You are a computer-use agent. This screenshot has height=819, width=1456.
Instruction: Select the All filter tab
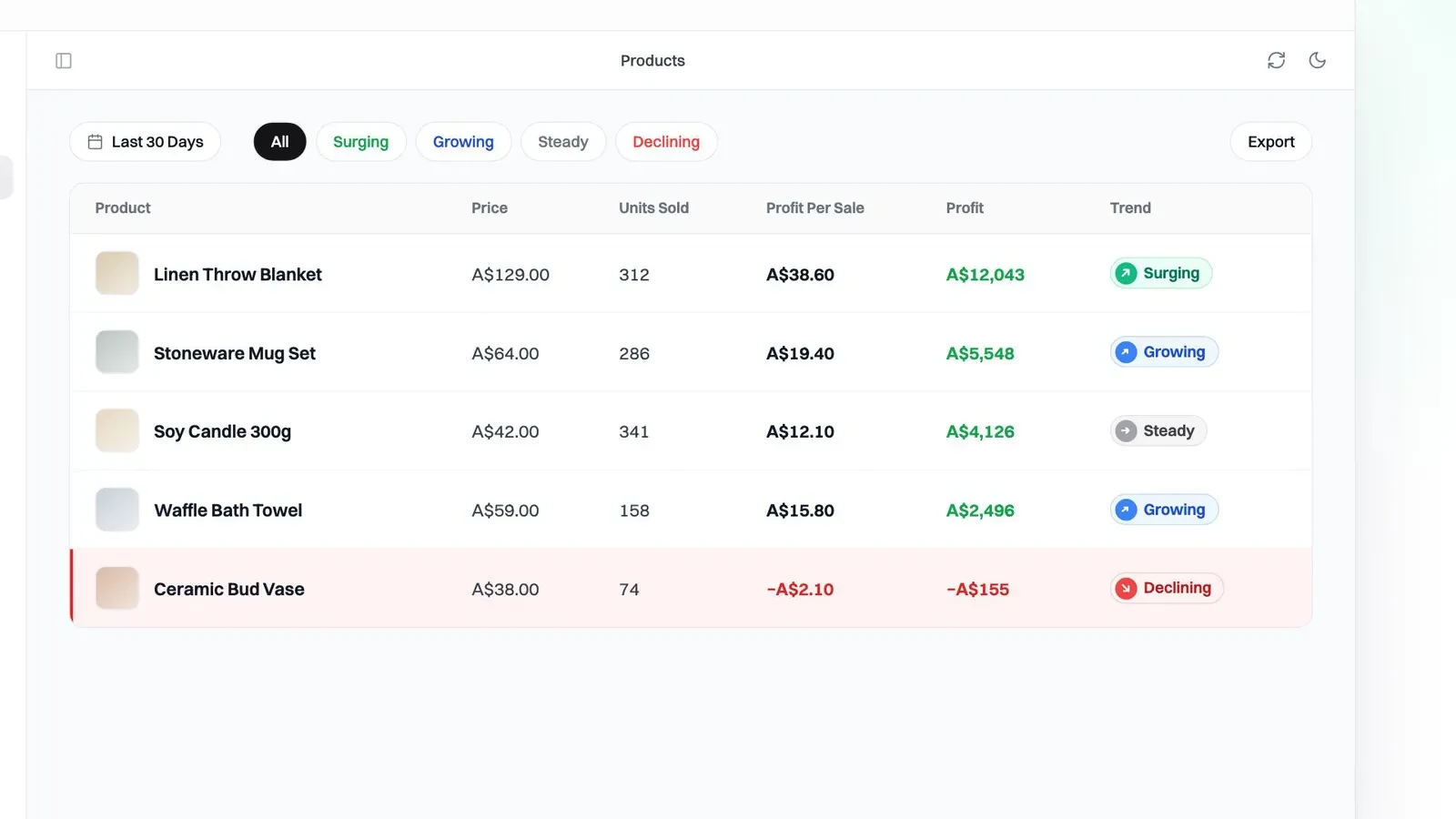click(279, 142)
